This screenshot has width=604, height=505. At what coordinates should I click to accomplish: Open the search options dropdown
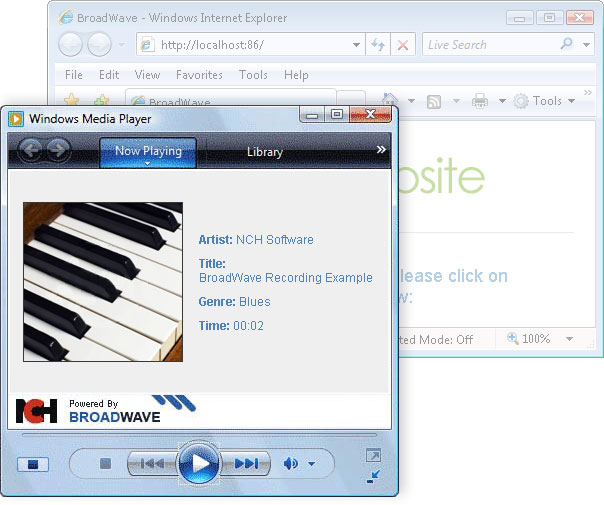(x=586, y=45)
